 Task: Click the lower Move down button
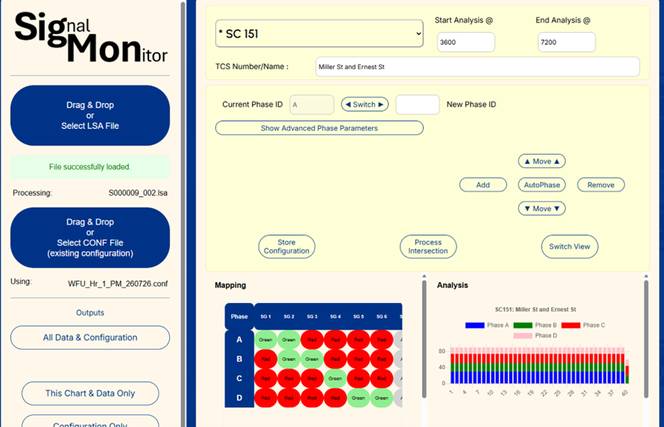click(x=542, y=208)
